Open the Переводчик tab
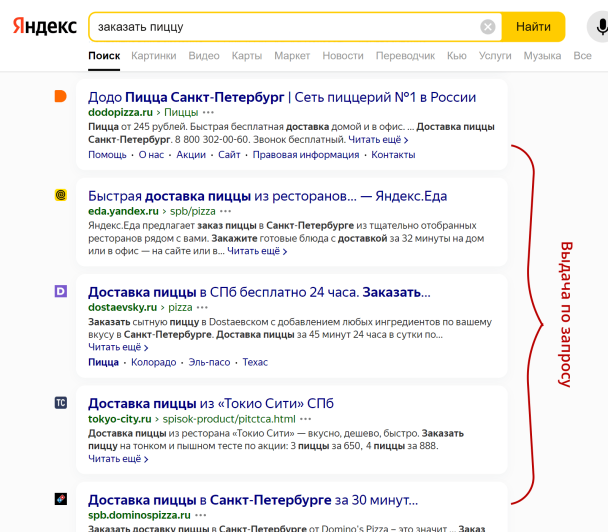608x532 pixels. [x=405, y=56]
